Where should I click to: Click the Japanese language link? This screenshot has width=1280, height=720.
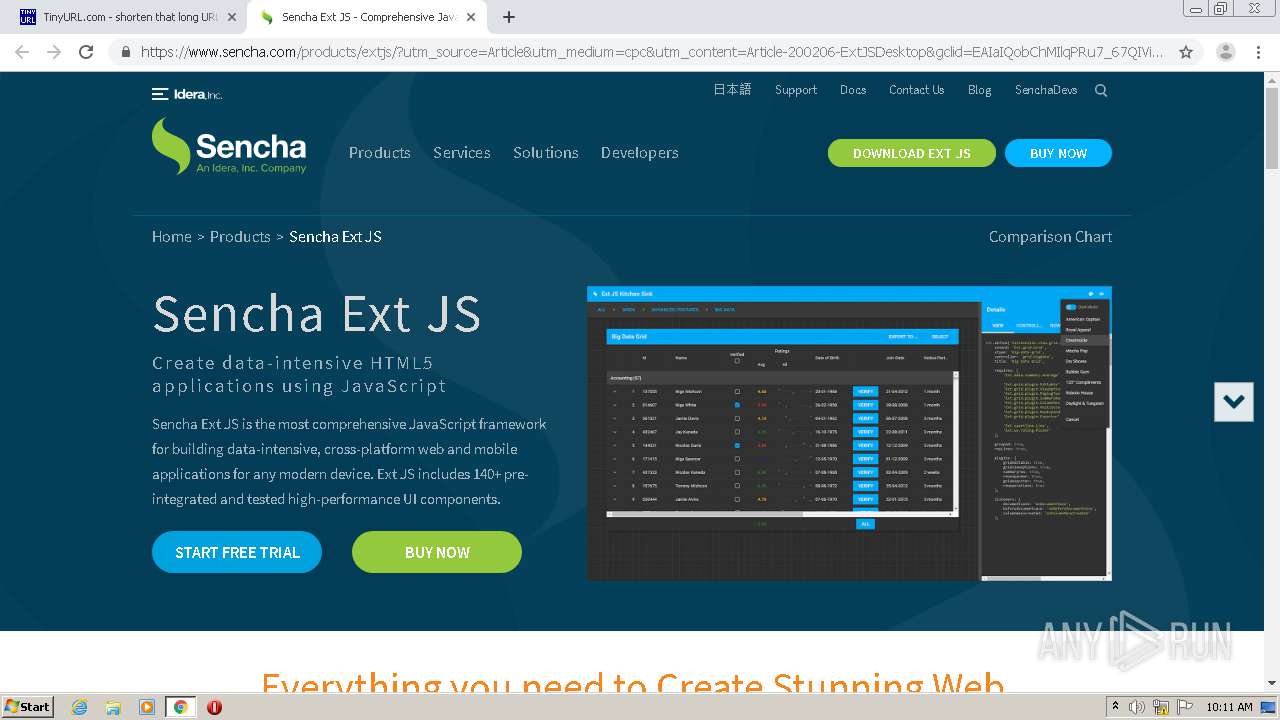(x=732, y=90)
